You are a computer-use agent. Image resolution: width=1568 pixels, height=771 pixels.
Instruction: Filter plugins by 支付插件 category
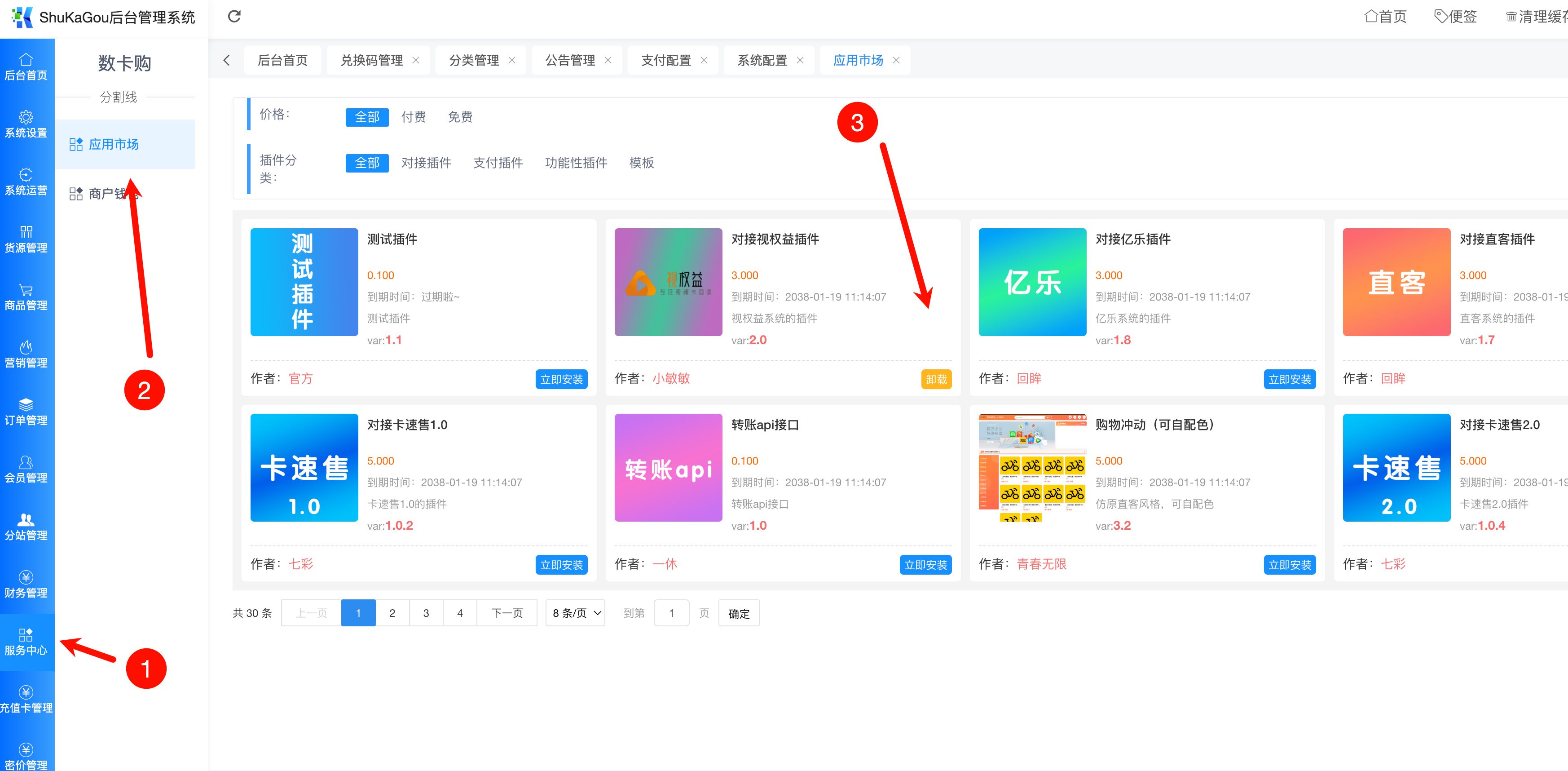coord(498,163)
